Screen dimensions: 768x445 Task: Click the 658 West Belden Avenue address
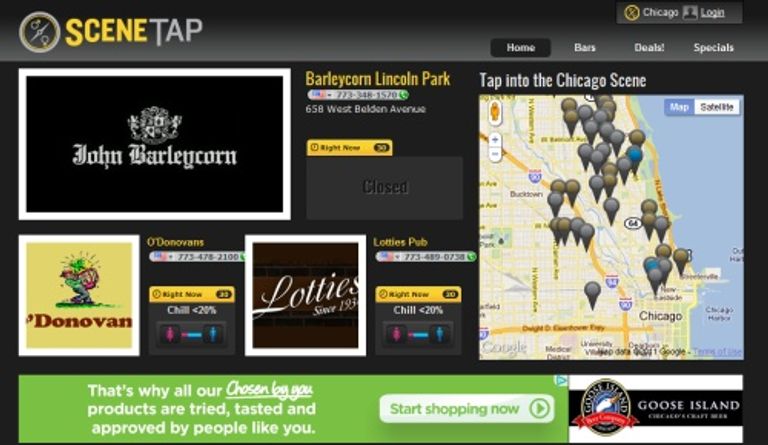(x=365, y=109)
